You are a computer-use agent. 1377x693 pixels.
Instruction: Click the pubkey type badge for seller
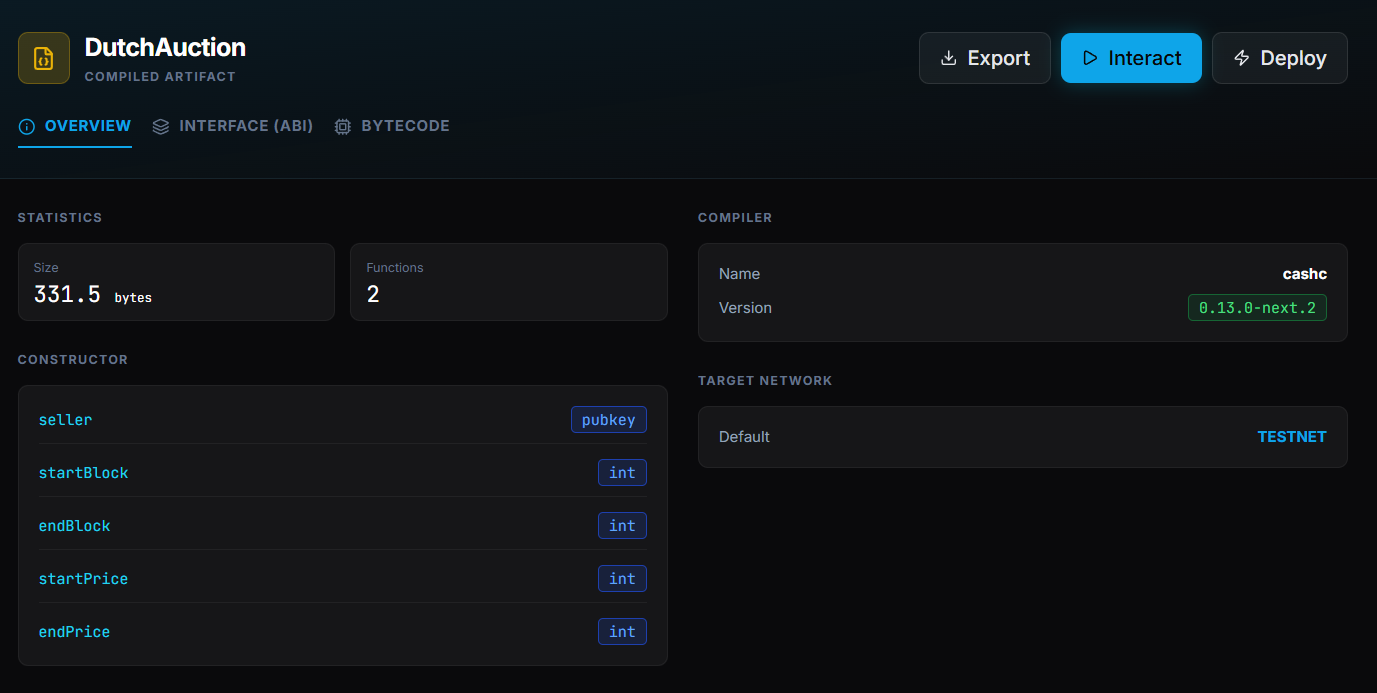point(608,420)
